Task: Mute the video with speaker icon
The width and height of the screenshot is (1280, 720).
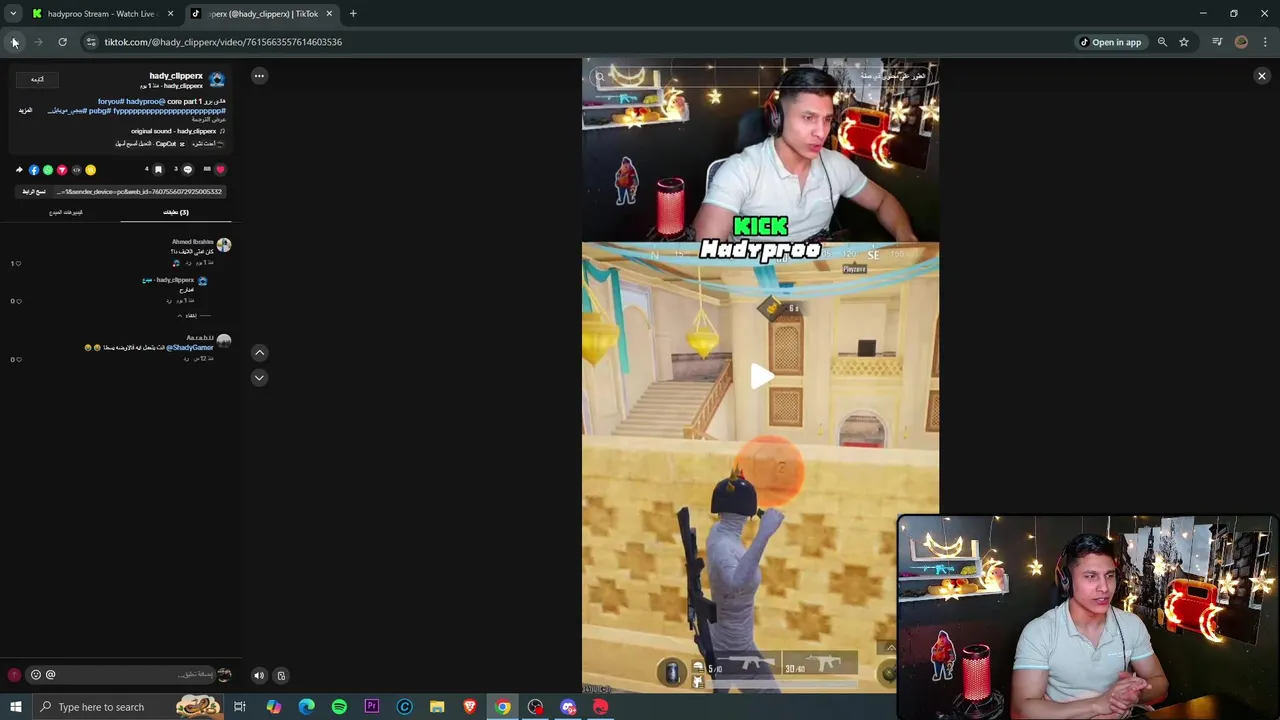Action: click(x=259, y=675)
